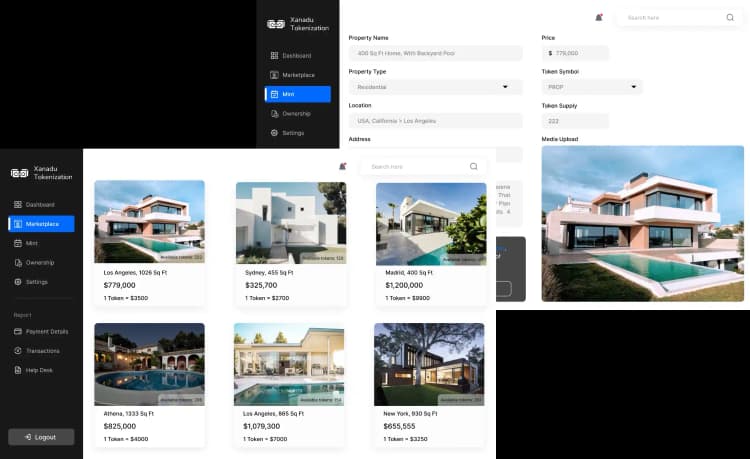Click the Property Name input field

(x=435, y=53)
